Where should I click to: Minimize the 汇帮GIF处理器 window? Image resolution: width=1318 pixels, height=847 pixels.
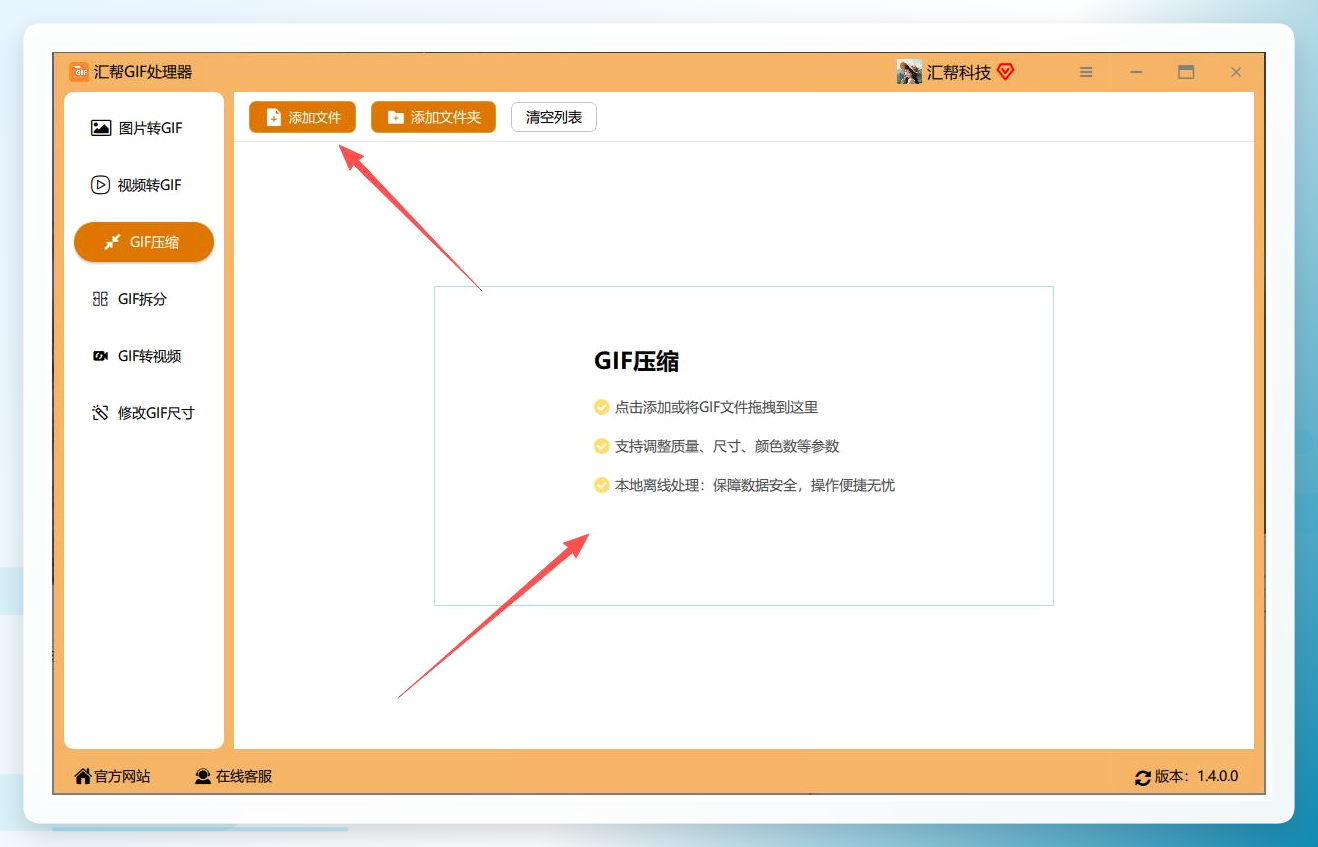1136,72
